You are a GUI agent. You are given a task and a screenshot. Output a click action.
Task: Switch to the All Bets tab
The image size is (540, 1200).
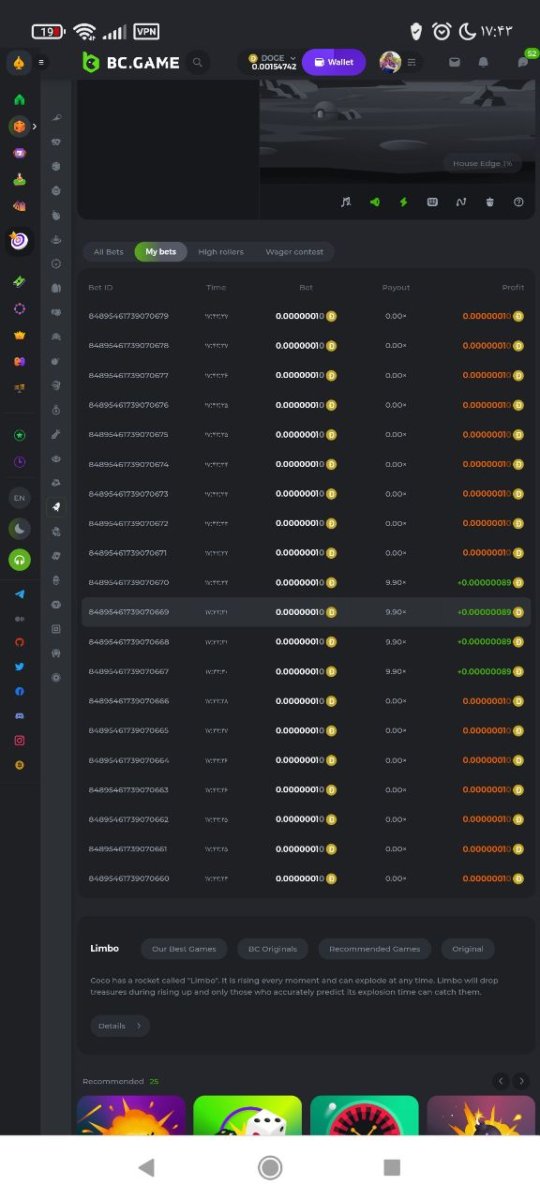pos(109,252)
